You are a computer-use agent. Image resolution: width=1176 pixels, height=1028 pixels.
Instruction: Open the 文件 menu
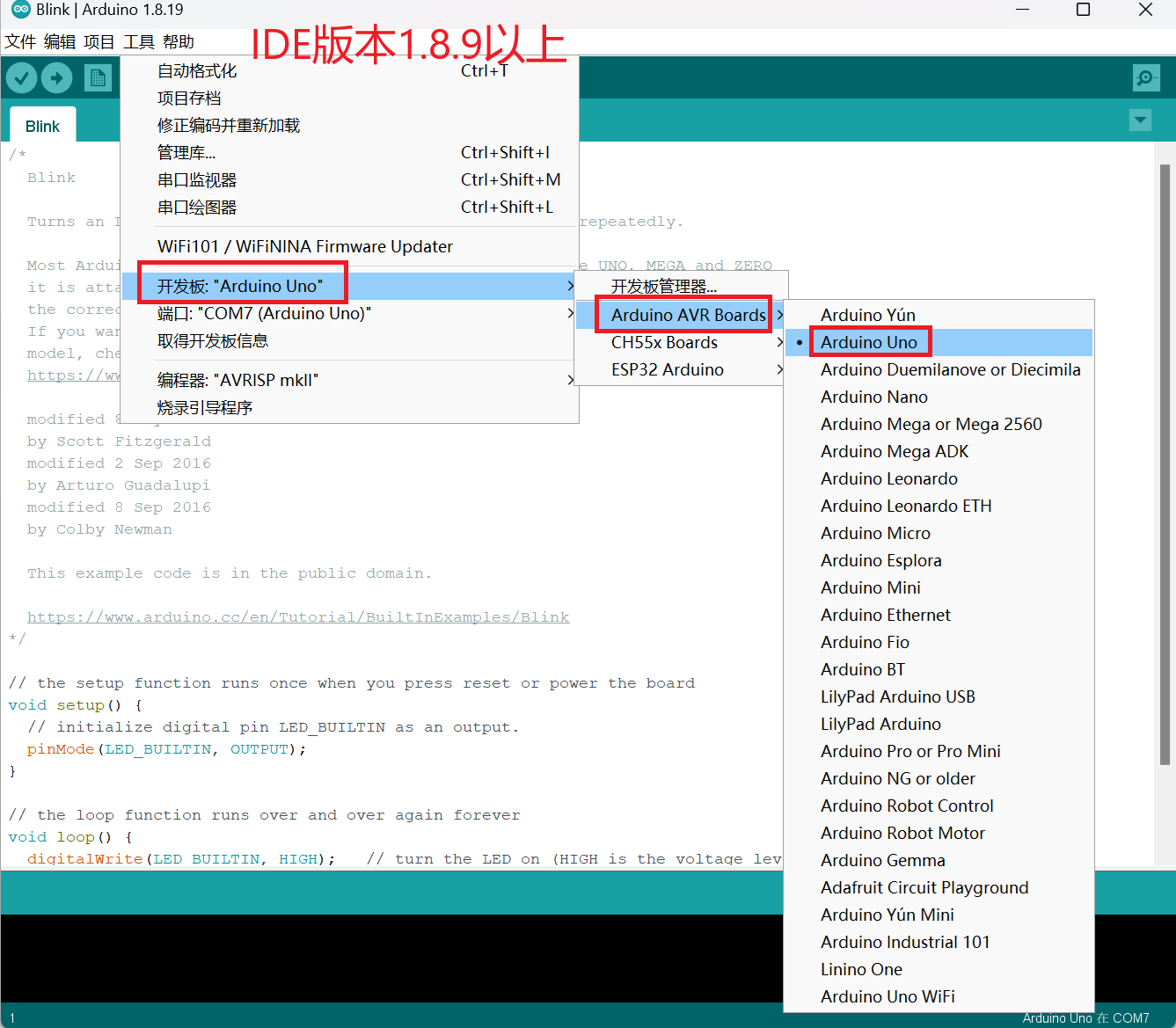(x=20, y=42)
